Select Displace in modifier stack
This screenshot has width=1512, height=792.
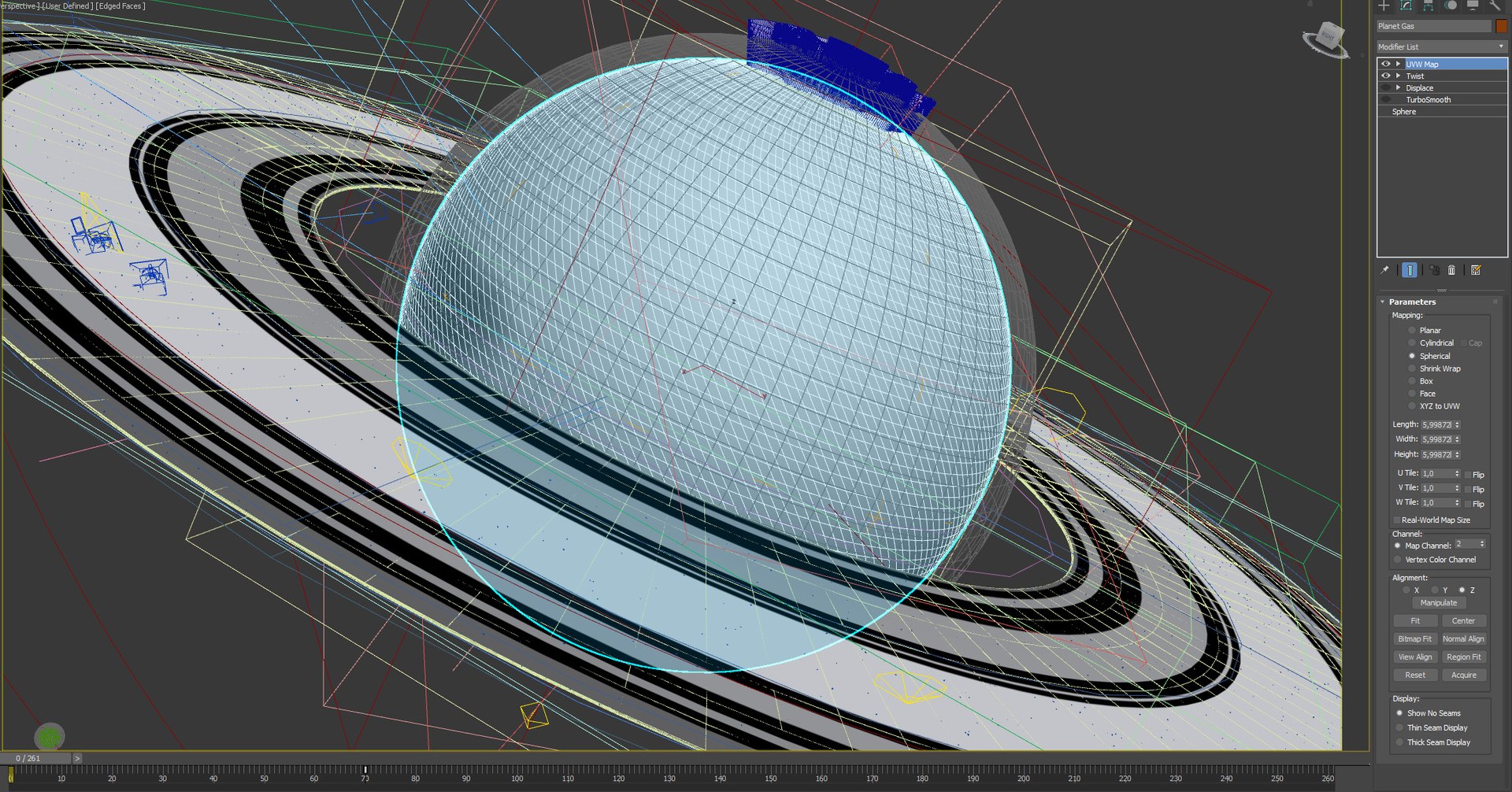click(x=1419, y=88)
